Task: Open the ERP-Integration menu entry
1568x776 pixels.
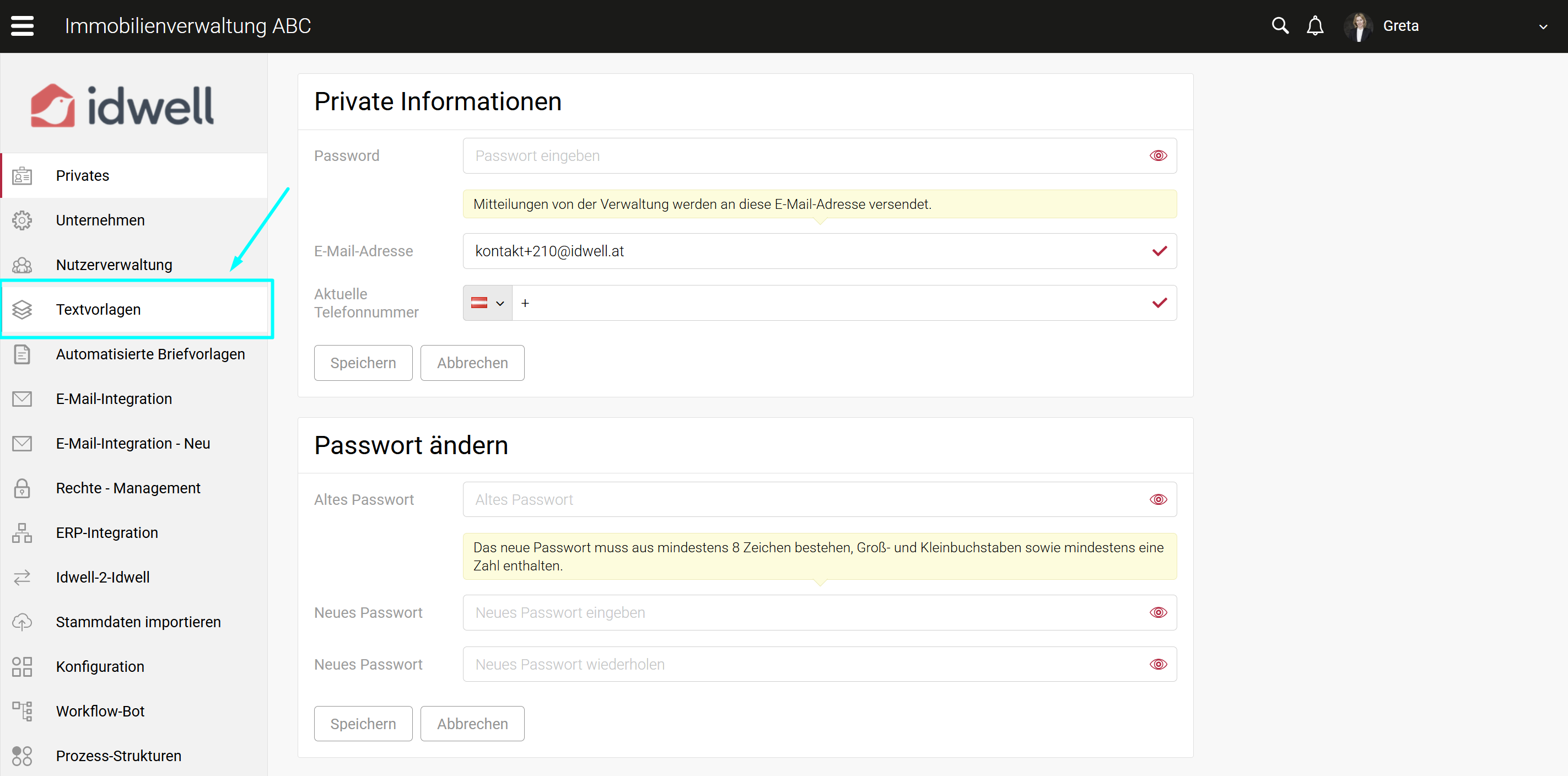Action: [x=134, y=532]
